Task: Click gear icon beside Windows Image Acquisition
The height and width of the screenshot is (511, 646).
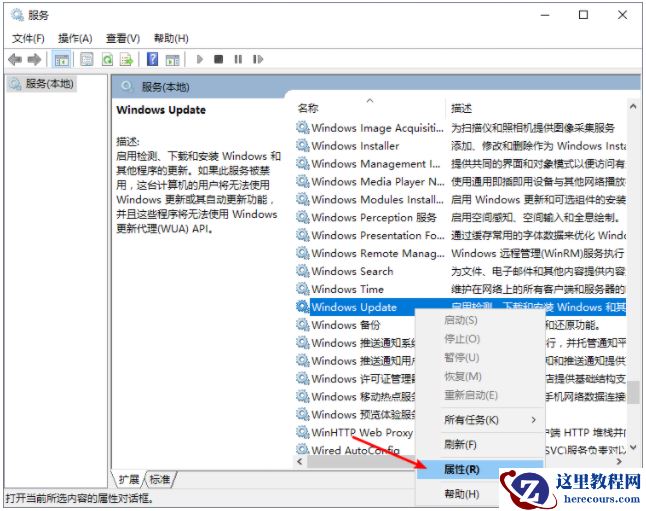Action: [303, 128]
